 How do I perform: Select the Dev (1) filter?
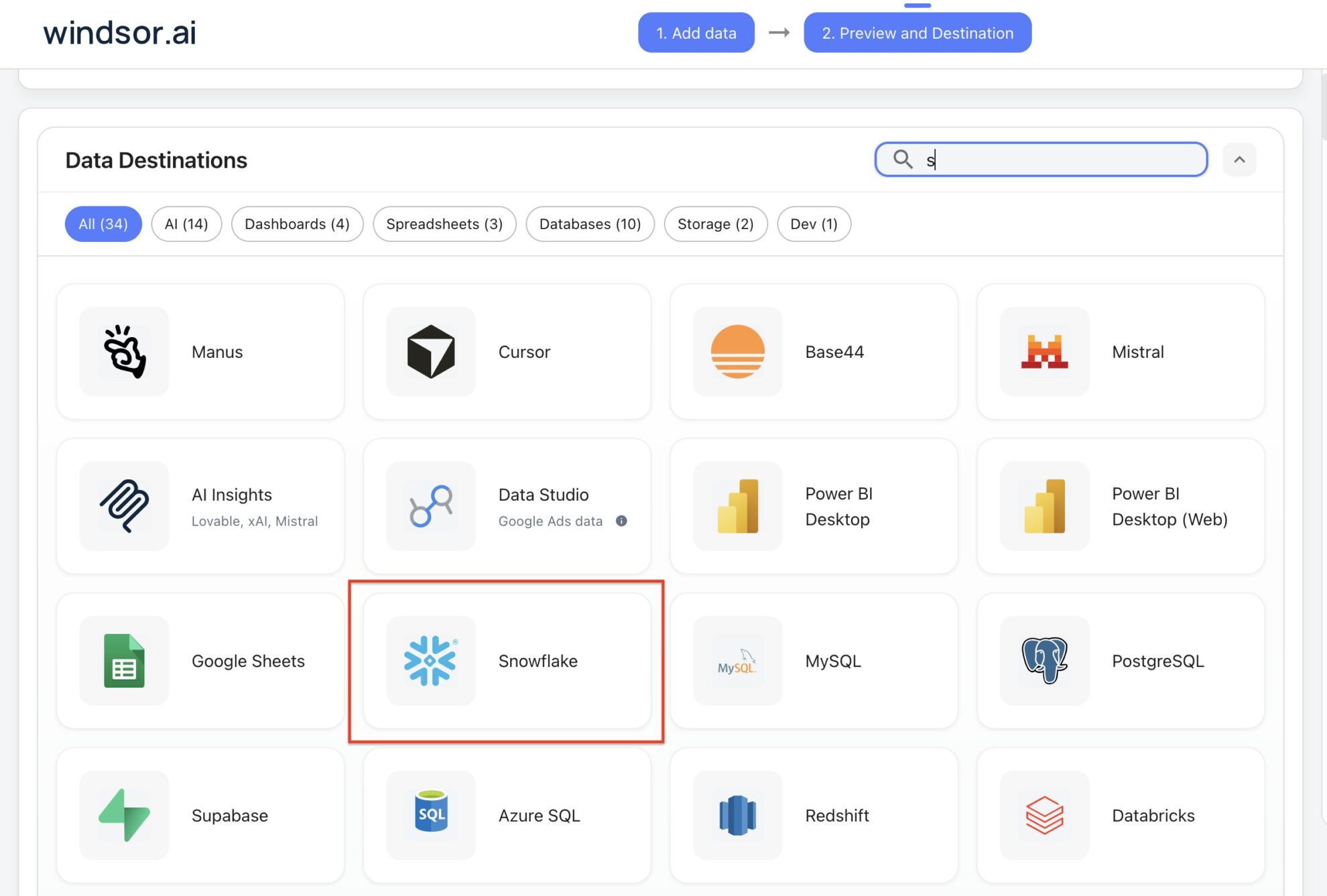coord(814,224)
